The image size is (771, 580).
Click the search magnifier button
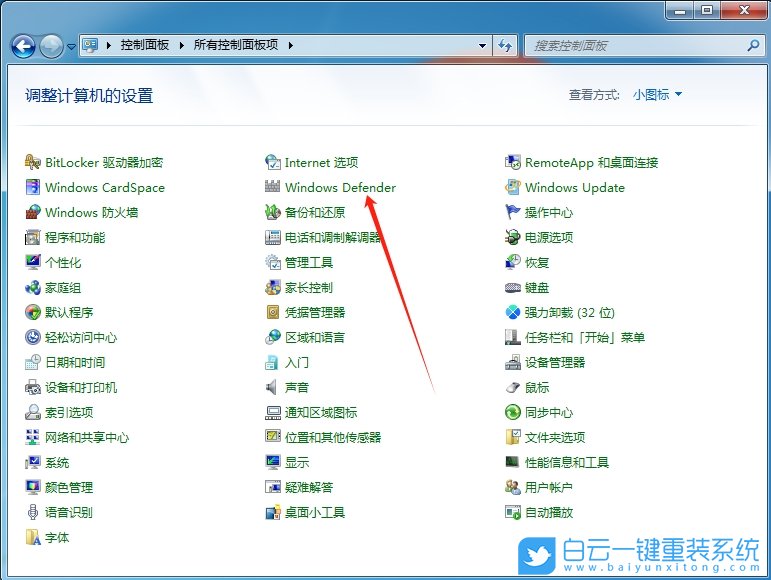click(x=753, y=46)
